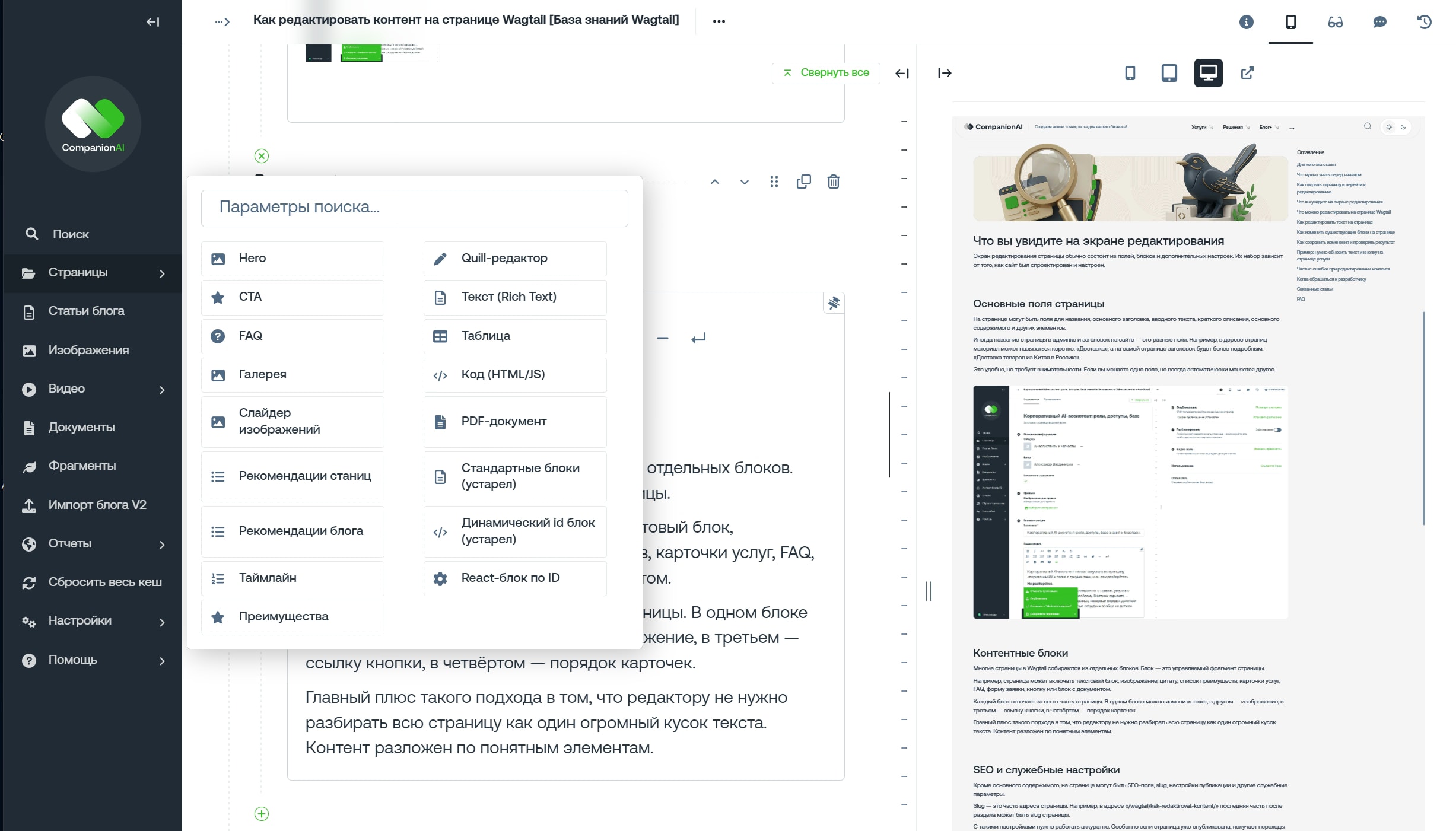Select Стандартные блоки (устарел) block

pyautogui.click(x=515, y=476)
